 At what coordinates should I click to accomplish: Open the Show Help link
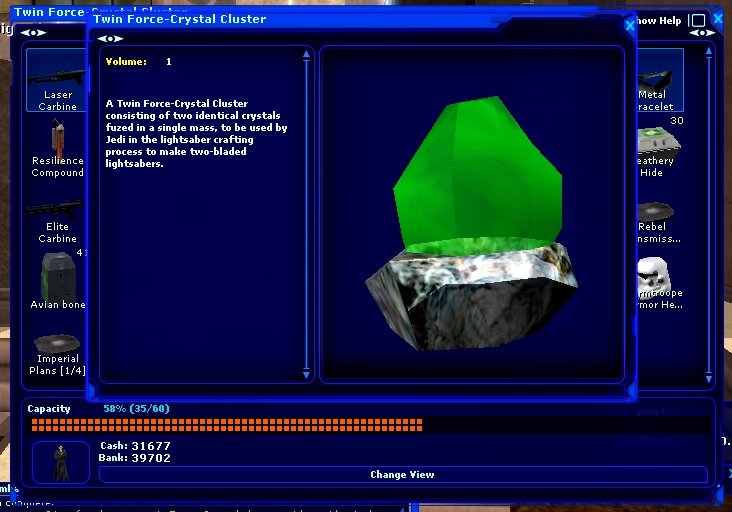661,20
